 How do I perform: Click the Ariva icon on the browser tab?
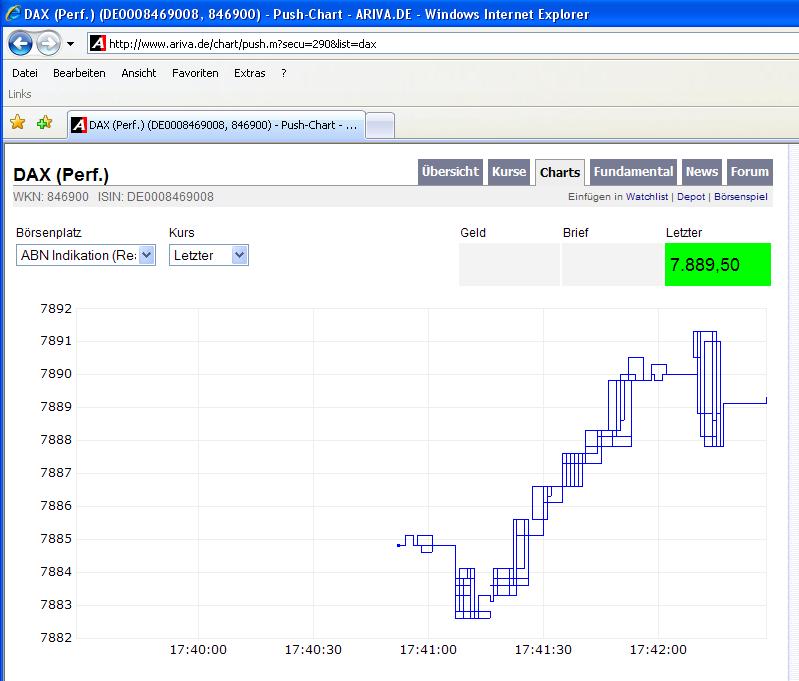tap(78, 125)
